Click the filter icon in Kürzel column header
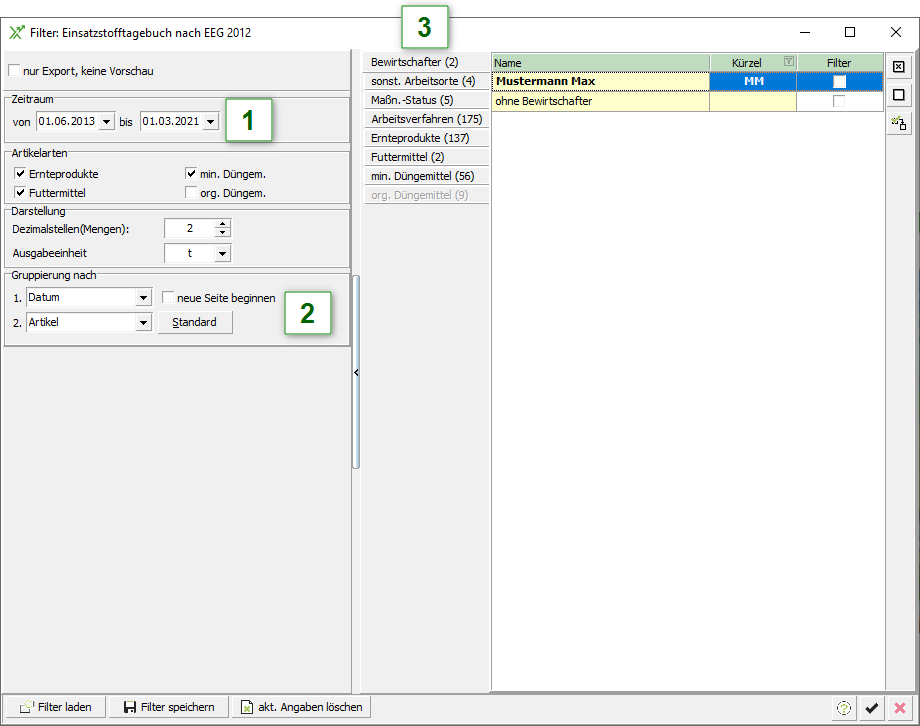Viewport: 920px width, 726px height. pos(789,62)
